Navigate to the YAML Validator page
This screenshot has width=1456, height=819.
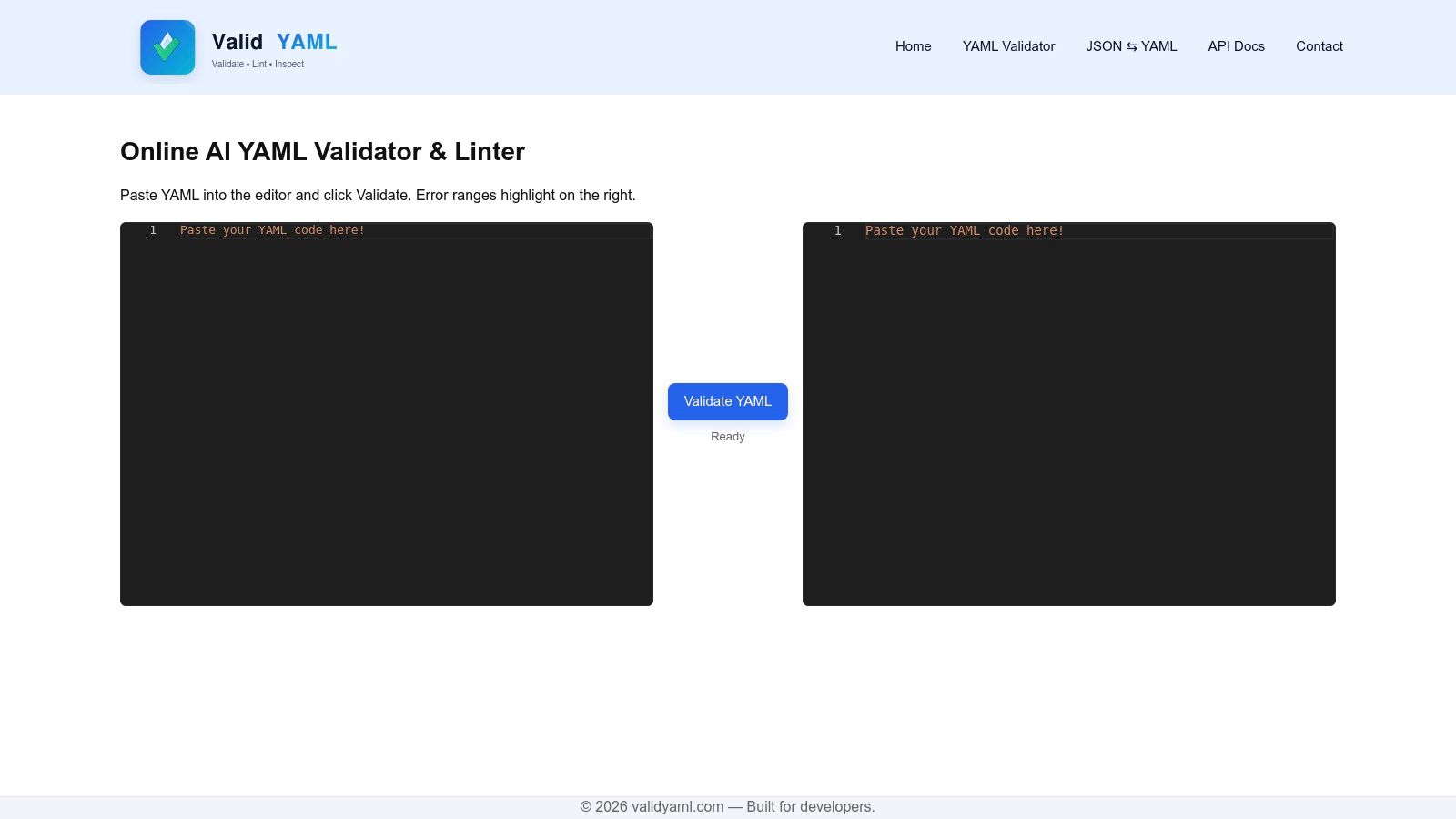1007,46
